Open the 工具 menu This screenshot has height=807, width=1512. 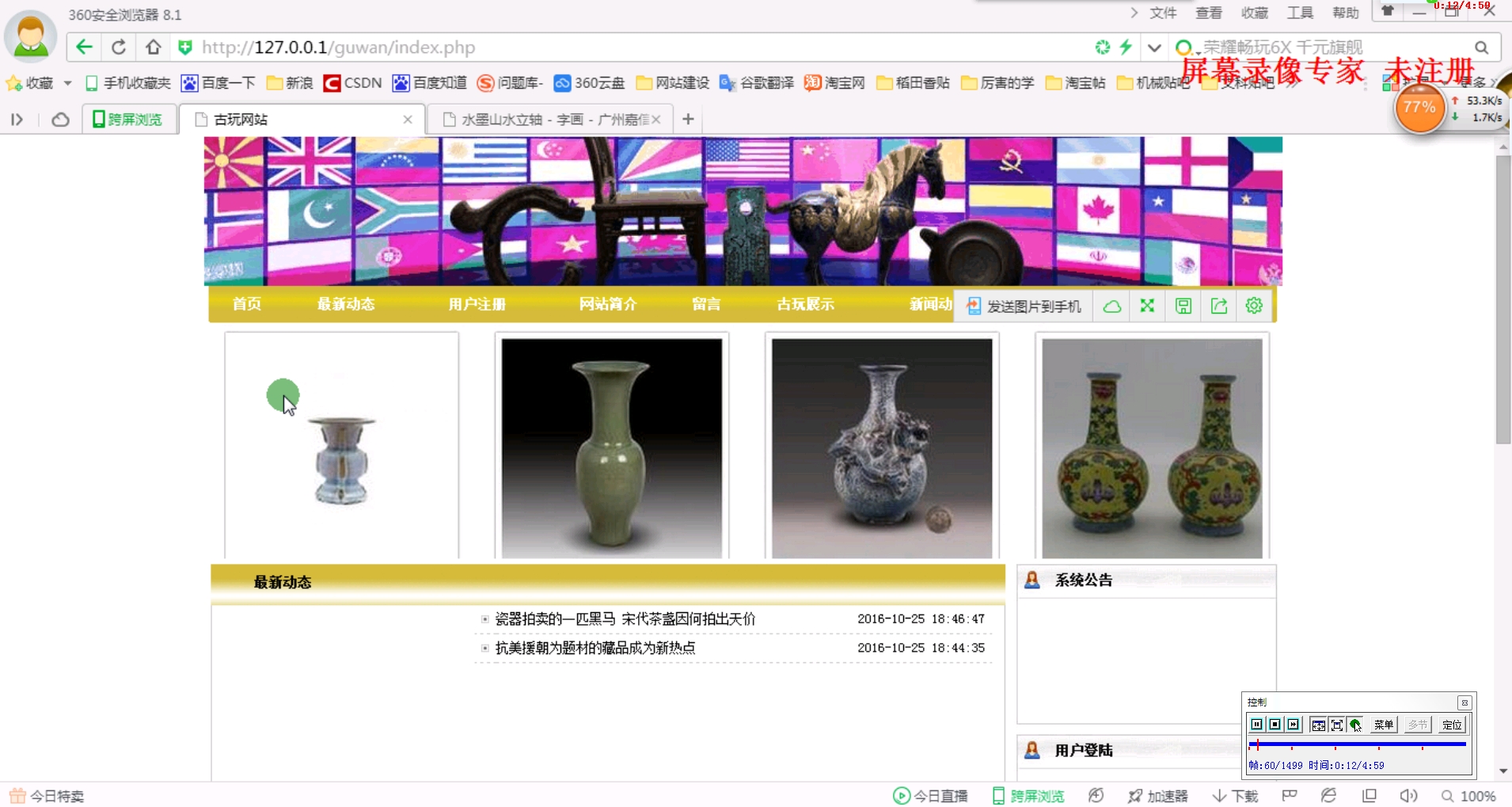(x=1300, y=13)
